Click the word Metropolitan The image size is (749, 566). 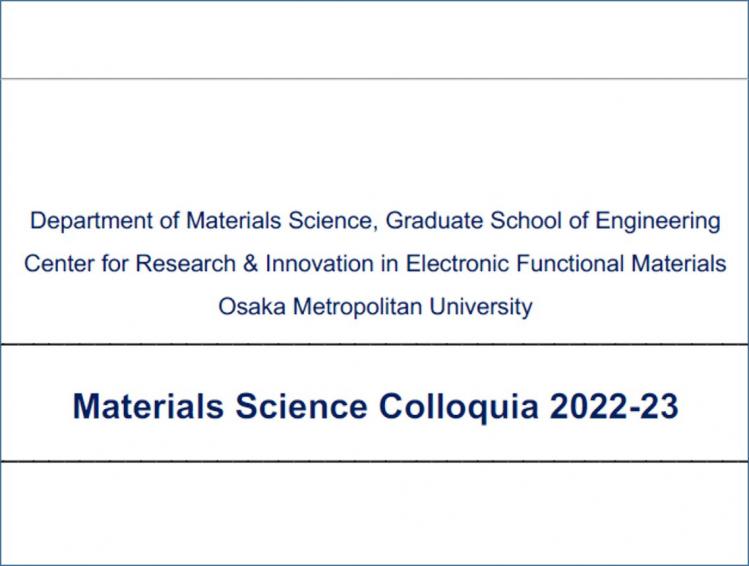coord(357,307)
